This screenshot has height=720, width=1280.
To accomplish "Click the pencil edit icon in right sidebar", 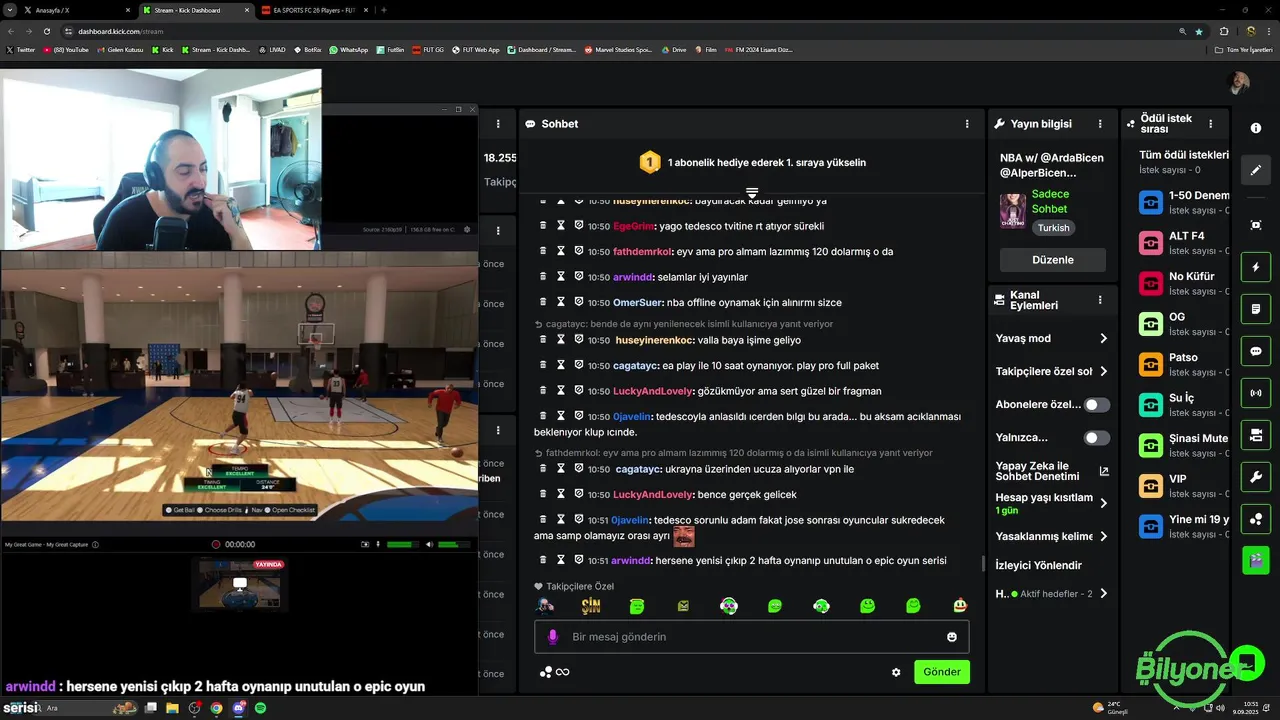I will (1256, 170).
